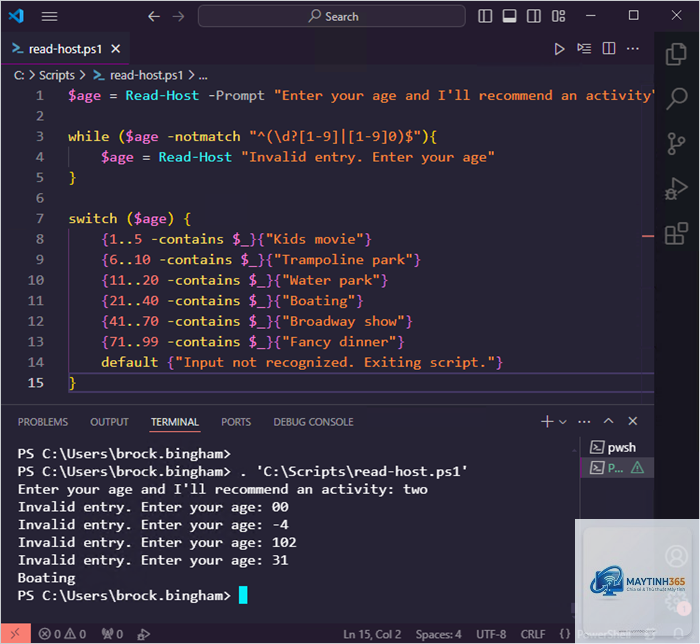Click the C: breadcrumb segment
This screenshot has width=700, height=644.
coord(19,75)
